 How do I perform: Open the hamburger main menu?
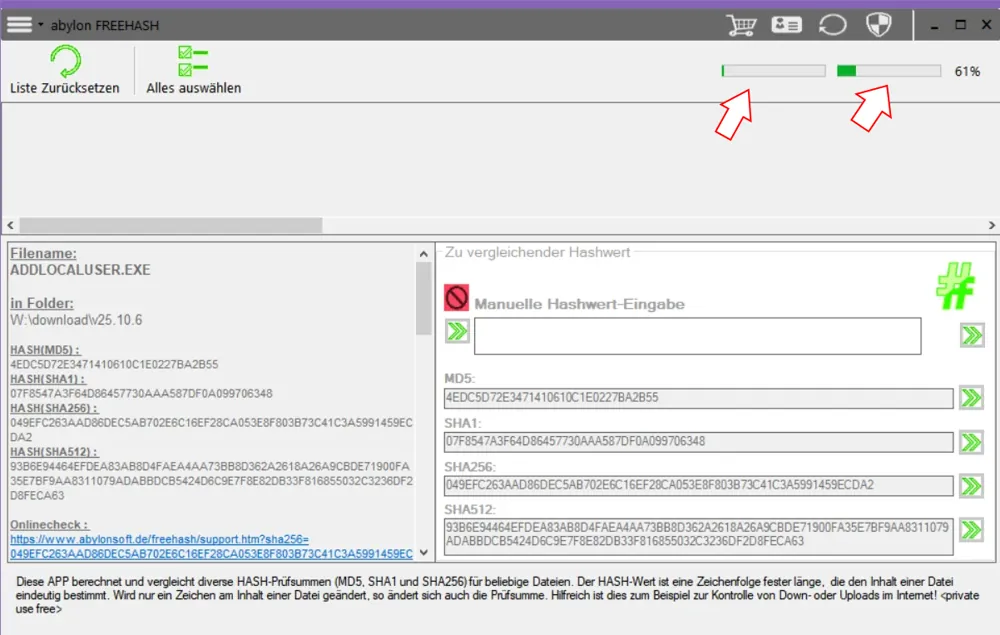[x=19, y=25]
